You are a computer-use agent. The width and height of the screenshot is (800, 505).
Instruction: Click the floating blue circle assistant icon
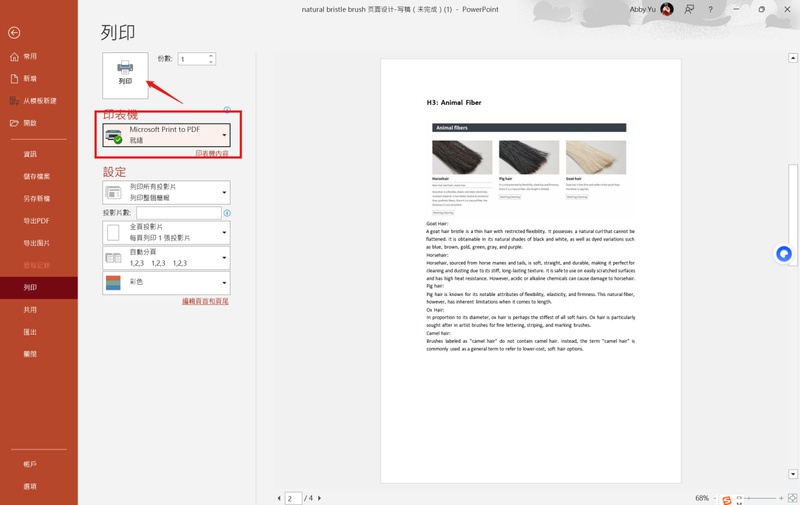784,254
